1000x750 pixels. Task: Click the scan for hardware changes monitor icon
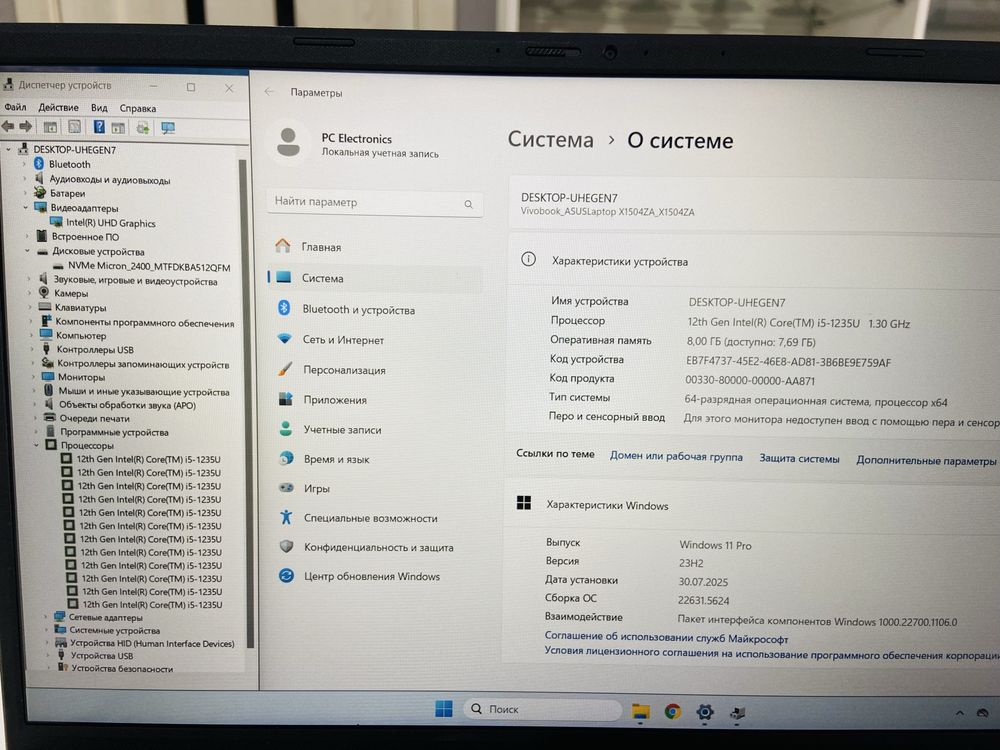[168, 128]
